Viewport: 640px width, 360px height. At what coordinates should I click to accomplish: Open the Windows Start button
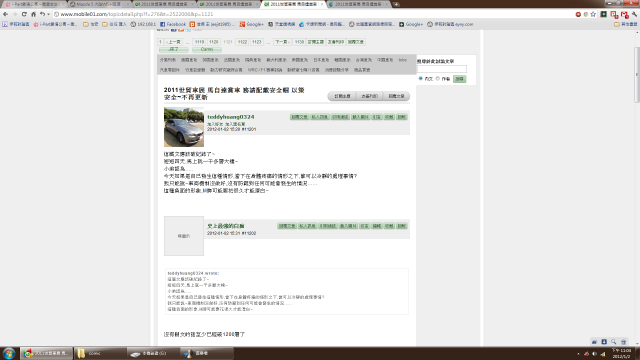(x=9, y=353)
